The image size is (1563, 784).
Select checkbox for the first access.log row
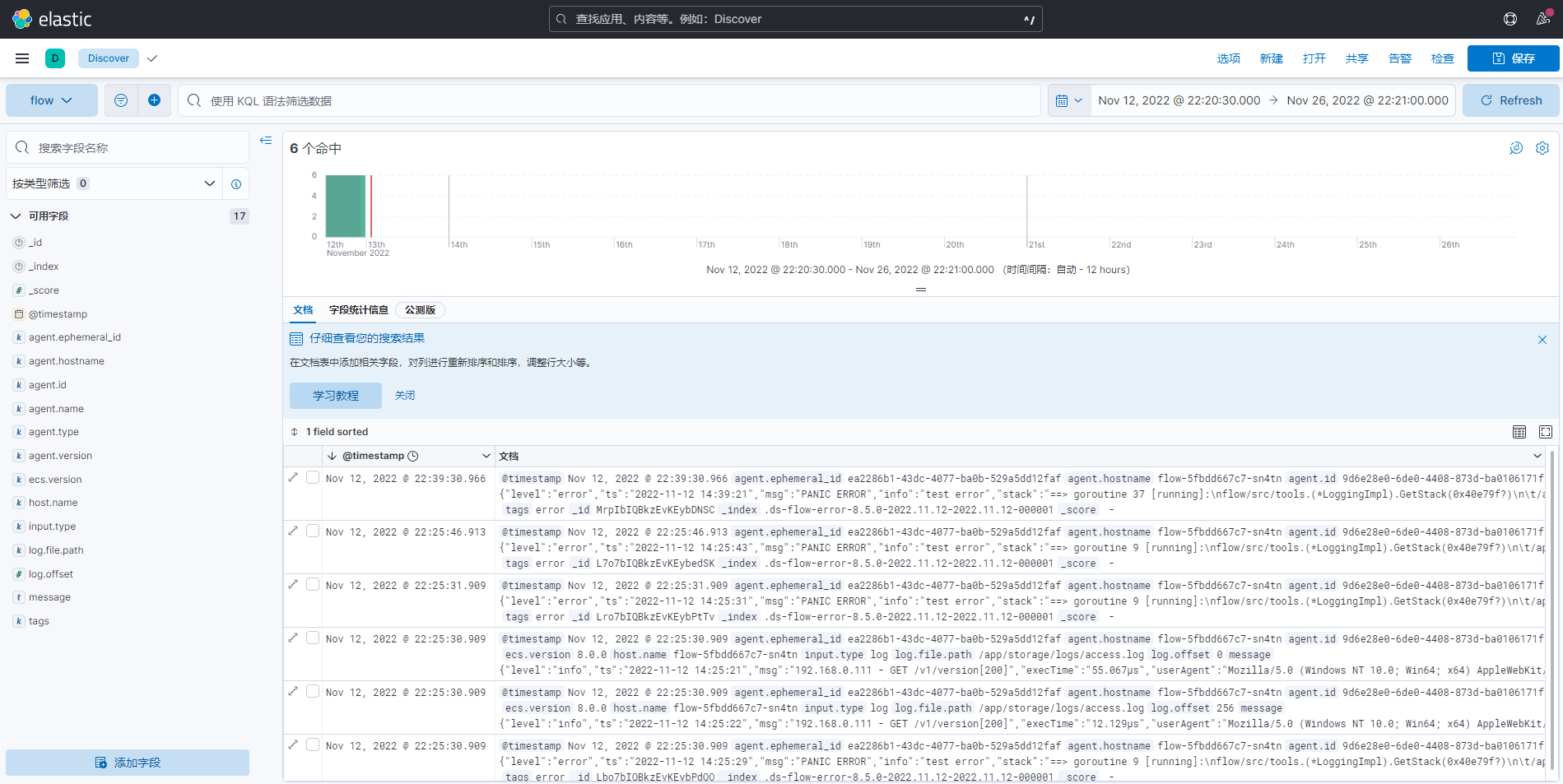pos(313,638)
